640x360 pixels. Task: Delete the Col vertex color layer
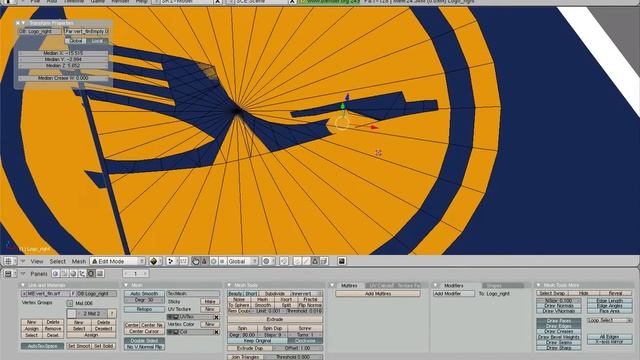[x=217, y=332]
